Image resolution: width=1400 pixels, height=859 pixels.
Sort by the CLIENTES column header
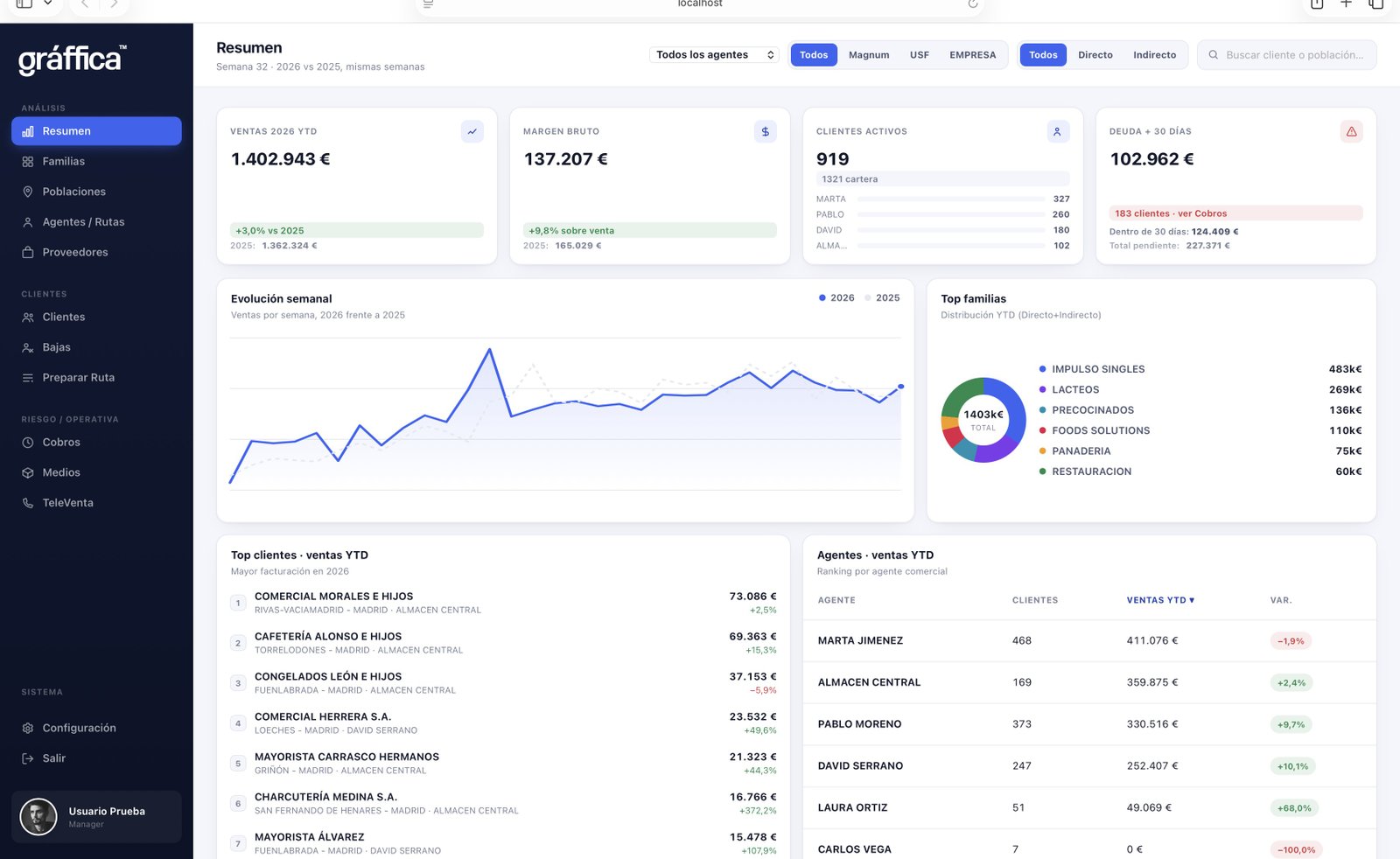coord(1035,600)
